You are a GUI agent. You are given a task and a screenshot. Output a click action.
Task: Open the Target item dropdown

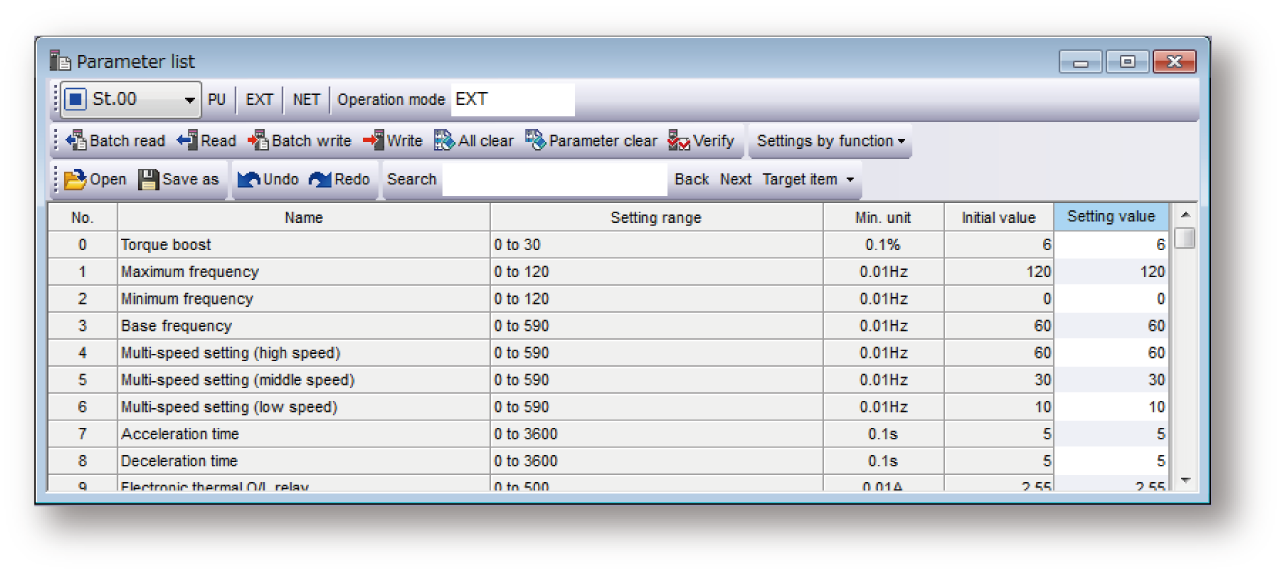click(x=809, y=180)
